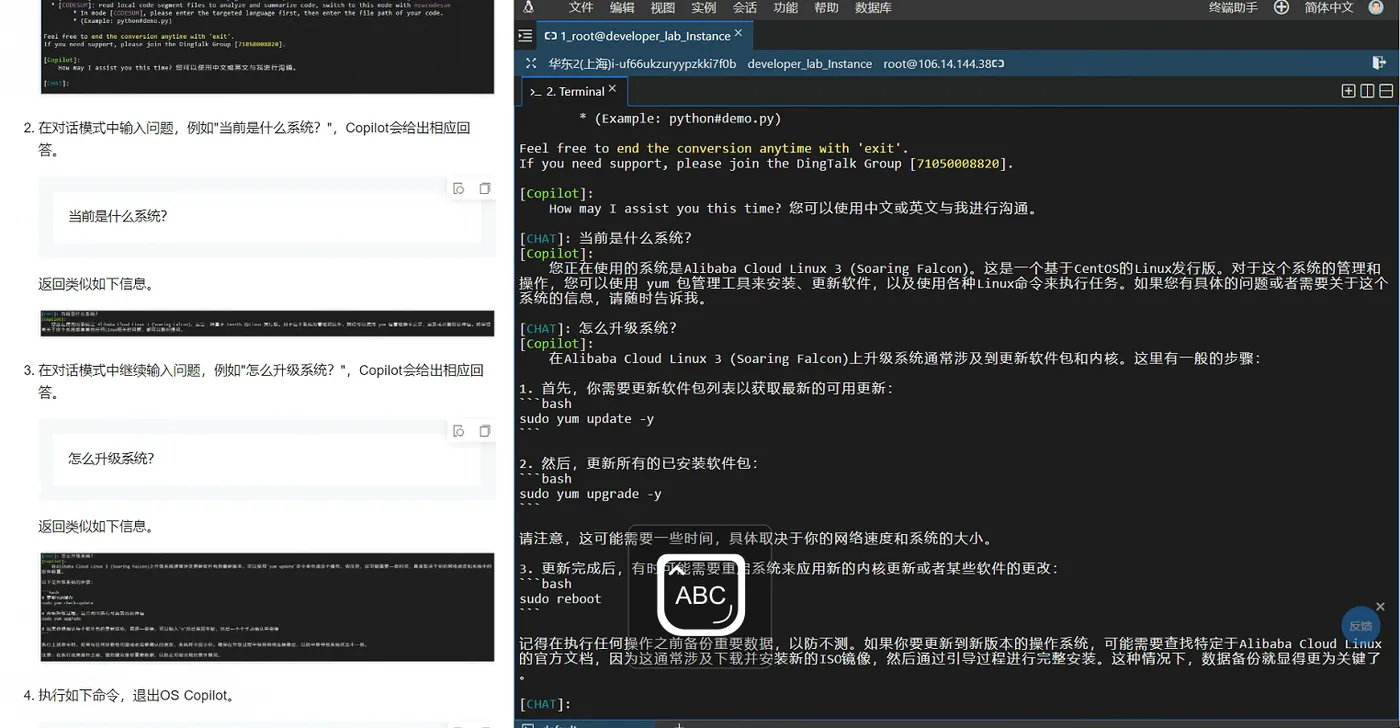The height and width of the screenshot is (728, 1400).
Task: Click step 4 text 执行如下命令,退出OS Copilot
Action: pos(137,695)
